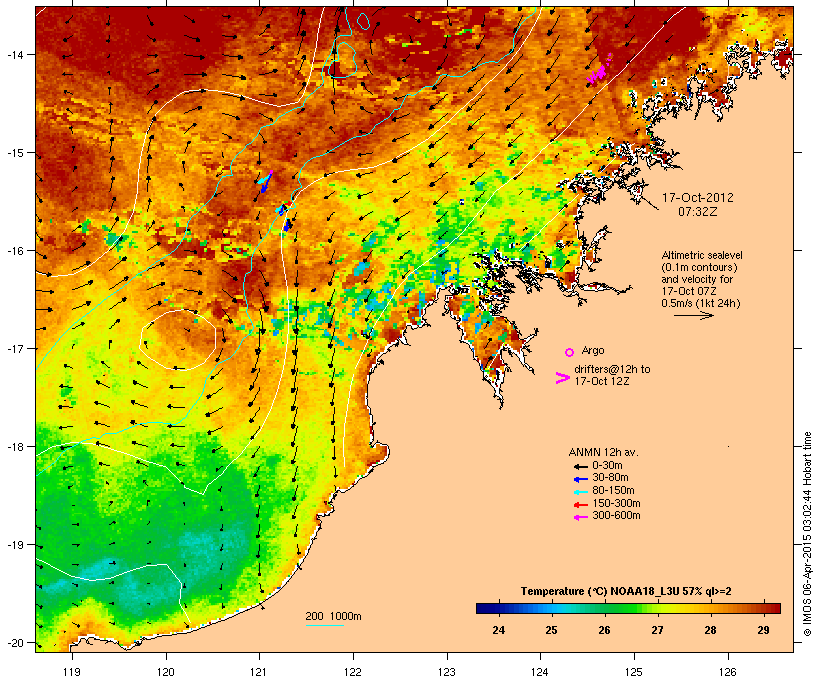Click the colorbar tick label 24
Image resolution: width=820 pixels, height=680 pixels.
tap(498, 630)
